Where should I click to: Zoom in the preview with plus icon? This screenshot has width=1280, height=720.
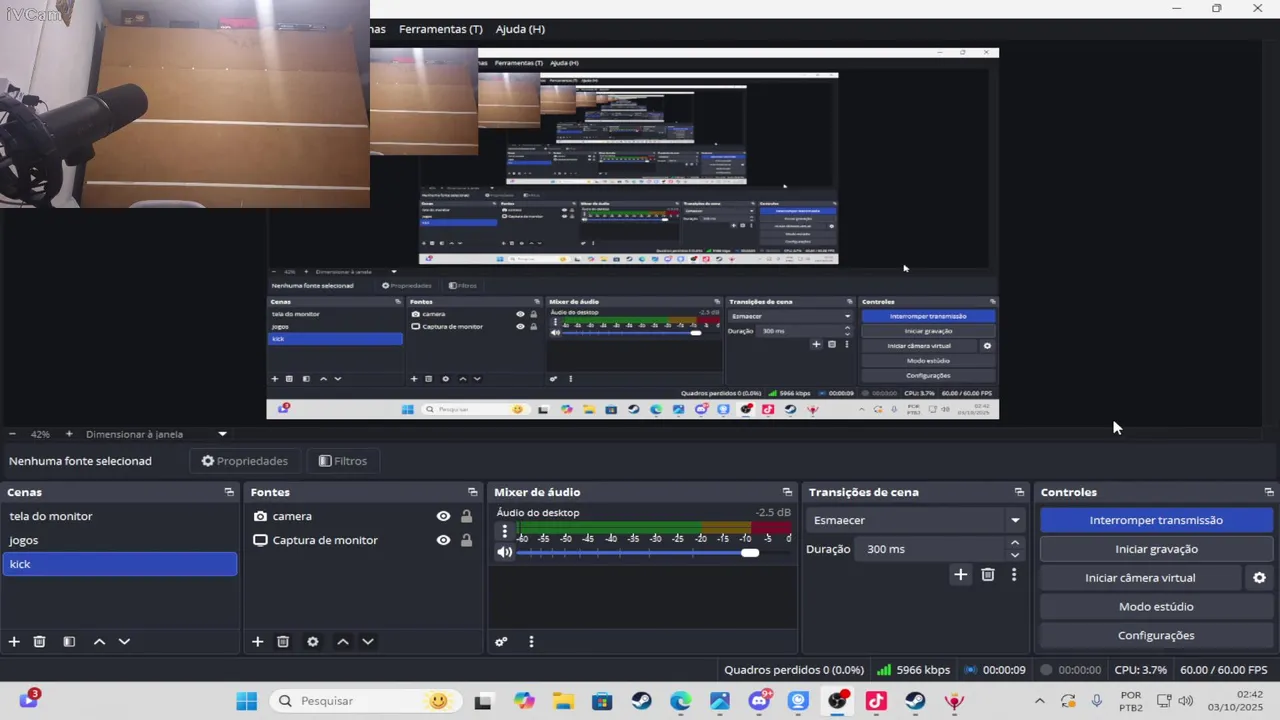tap(69, 434)
